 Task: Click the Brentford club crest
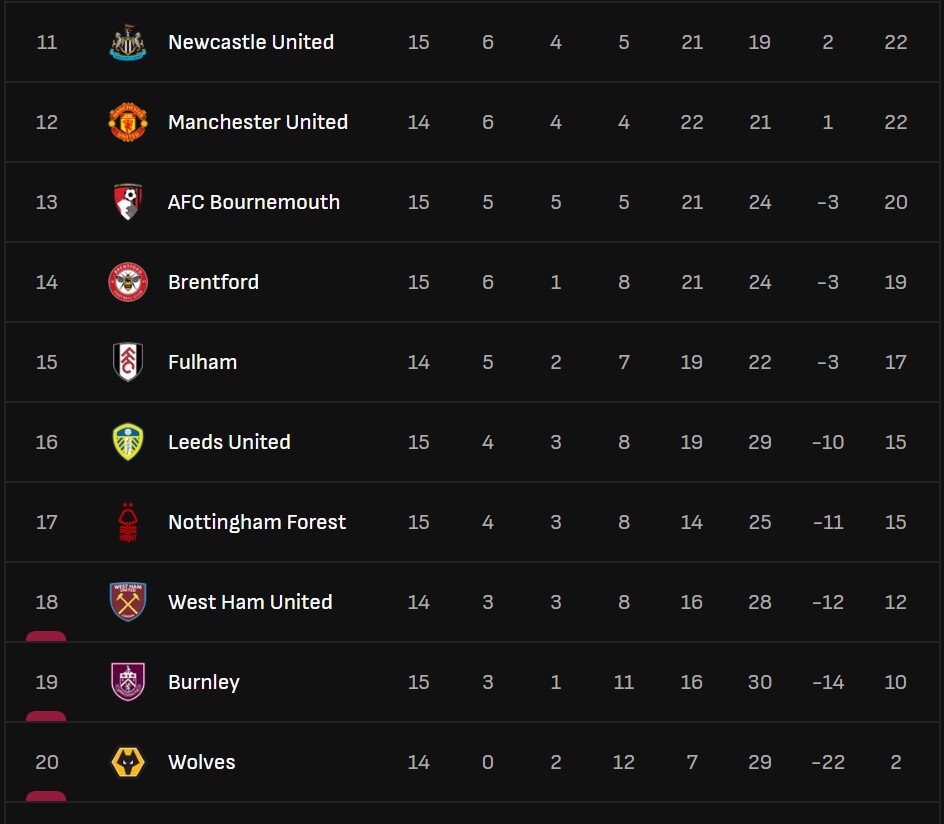pyautogui.click(x=128, y=282)
